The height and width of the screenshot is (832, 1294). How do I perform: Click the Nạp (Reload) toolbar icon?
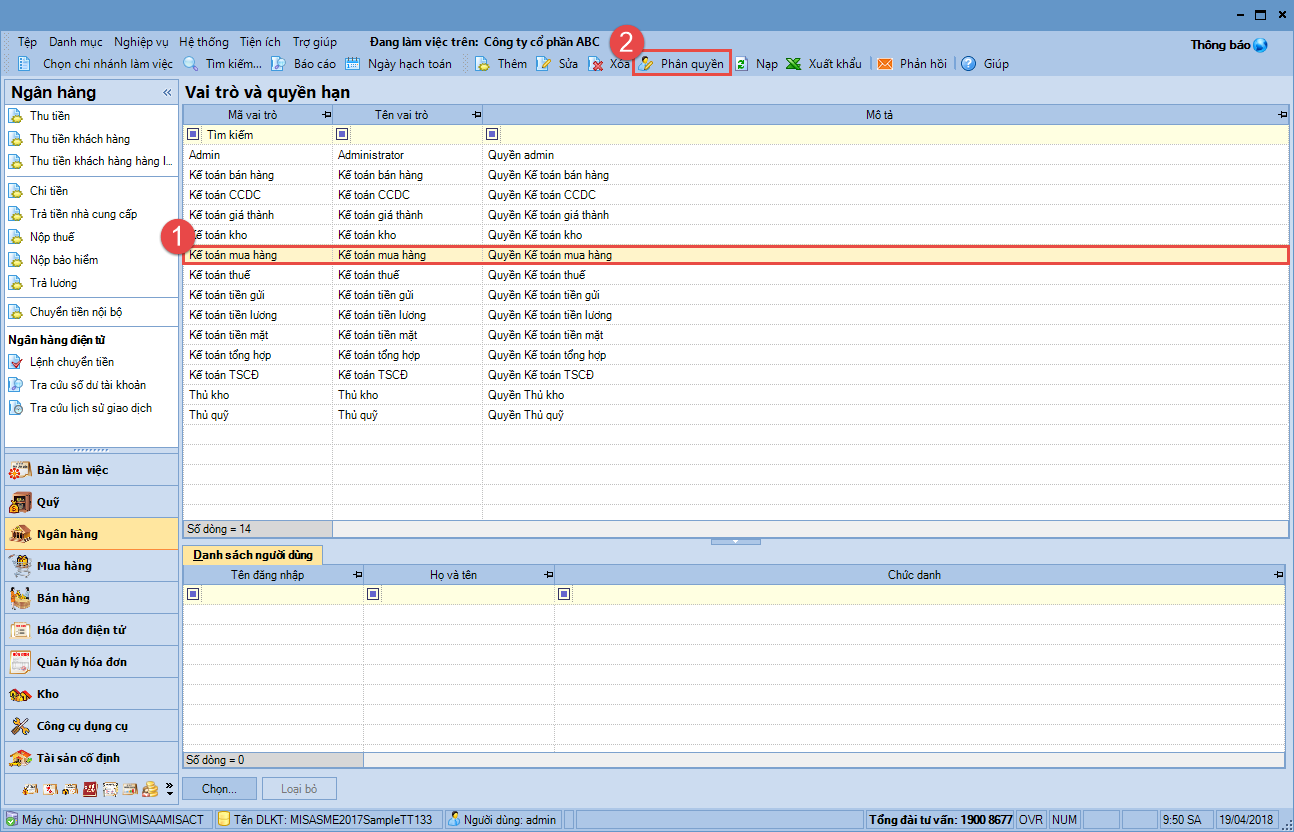coord(742,64)
